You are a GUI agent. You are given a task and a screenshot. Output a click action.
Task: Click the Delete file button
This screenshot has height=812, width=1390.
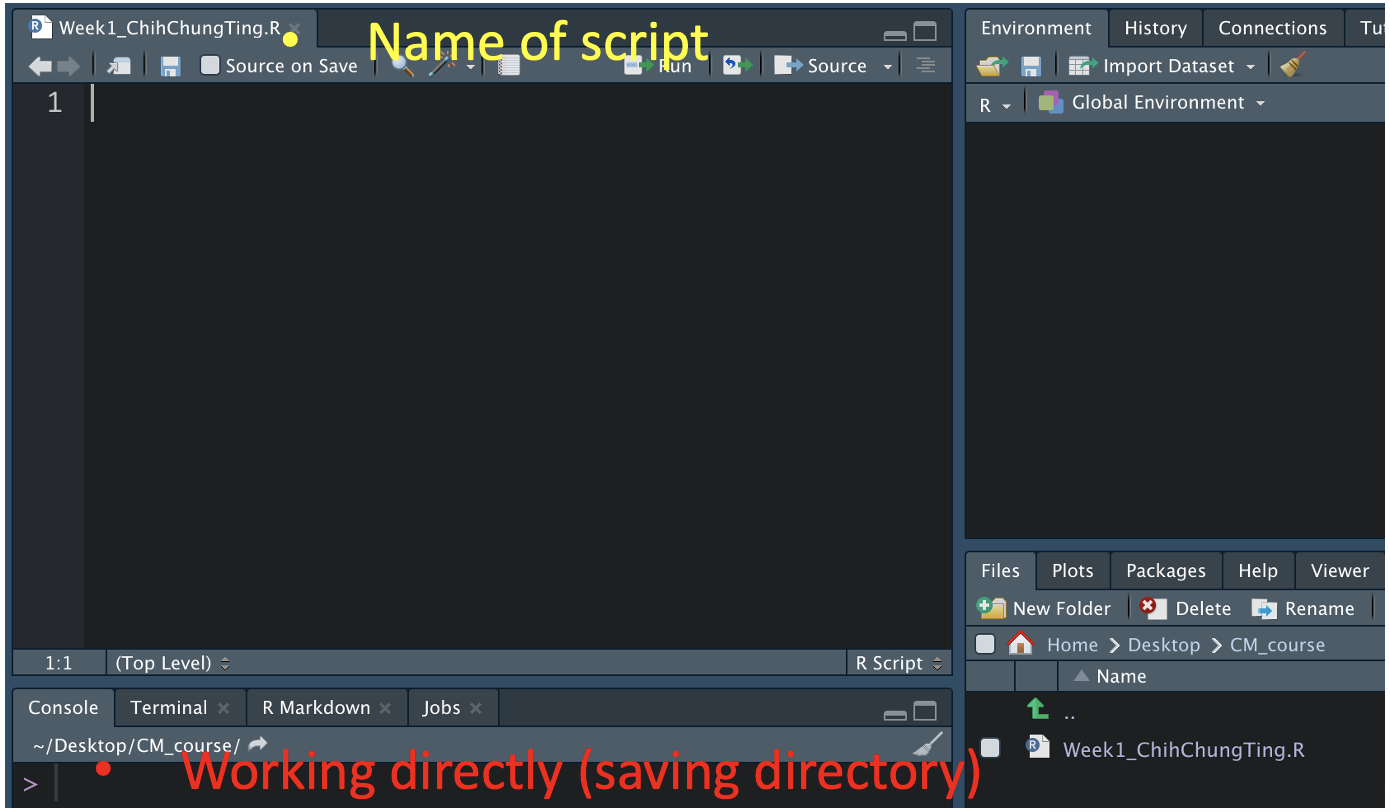(x=1186, y=608)
